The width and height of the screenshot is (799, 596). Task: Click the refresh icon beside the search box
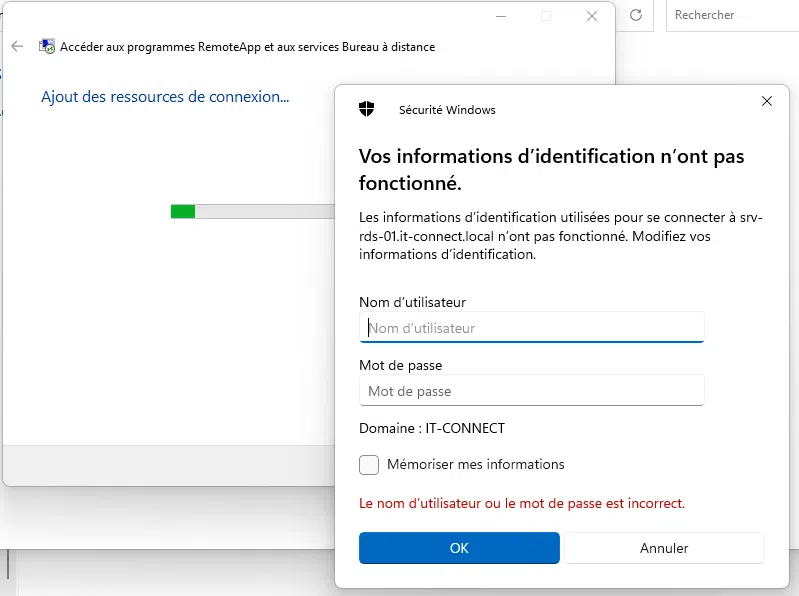click(636, 16)
